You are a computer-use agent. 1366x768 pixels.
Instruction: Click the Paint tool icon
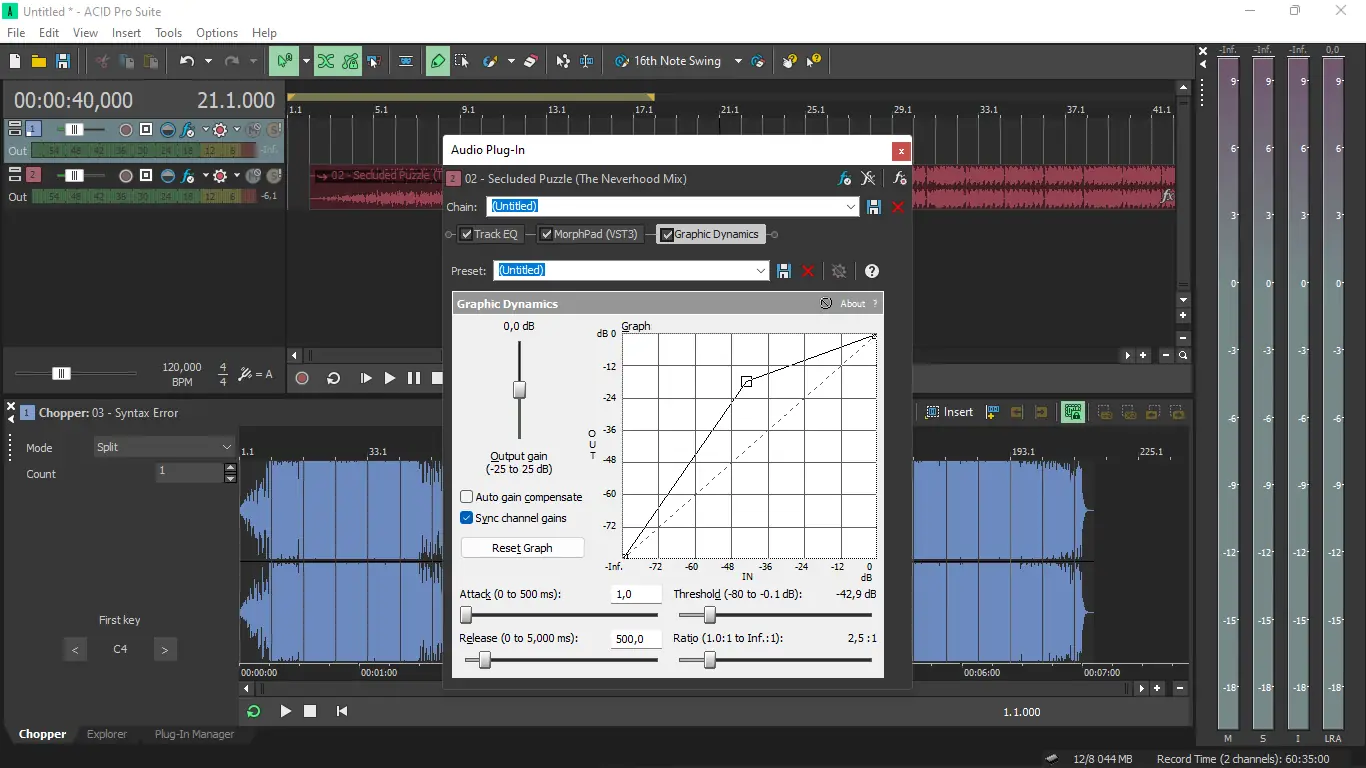[x=490, y=61]
